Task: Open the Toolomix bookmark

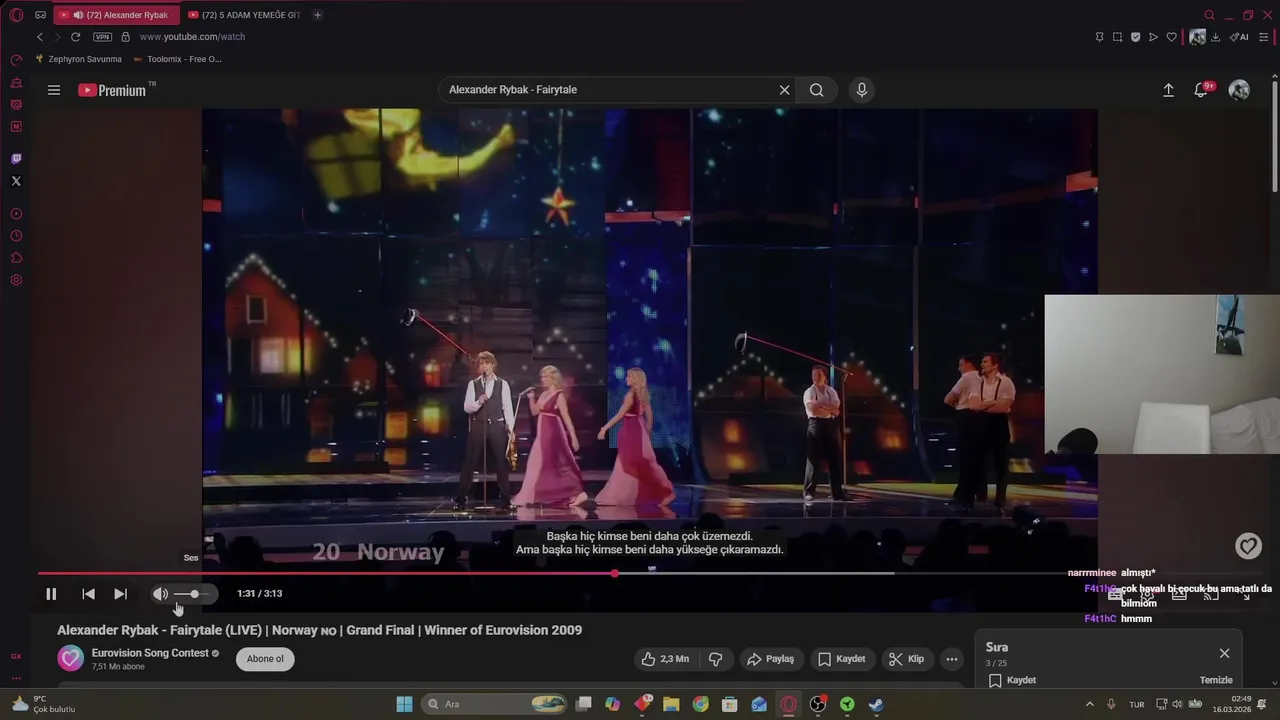Action: click(178, 59)
